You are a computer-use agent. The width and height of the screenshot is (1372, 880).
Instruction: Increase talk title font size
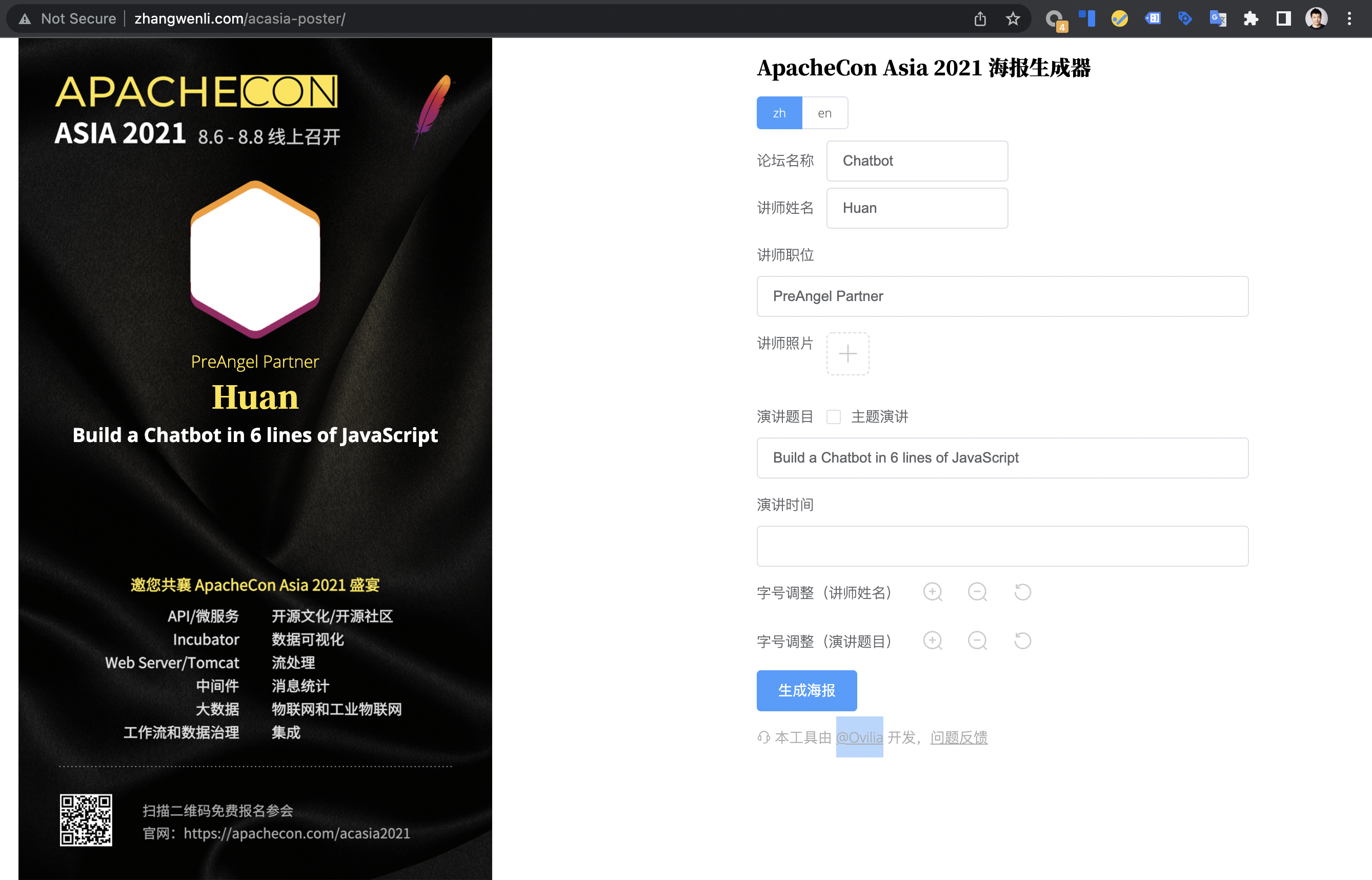click(932, 641)
